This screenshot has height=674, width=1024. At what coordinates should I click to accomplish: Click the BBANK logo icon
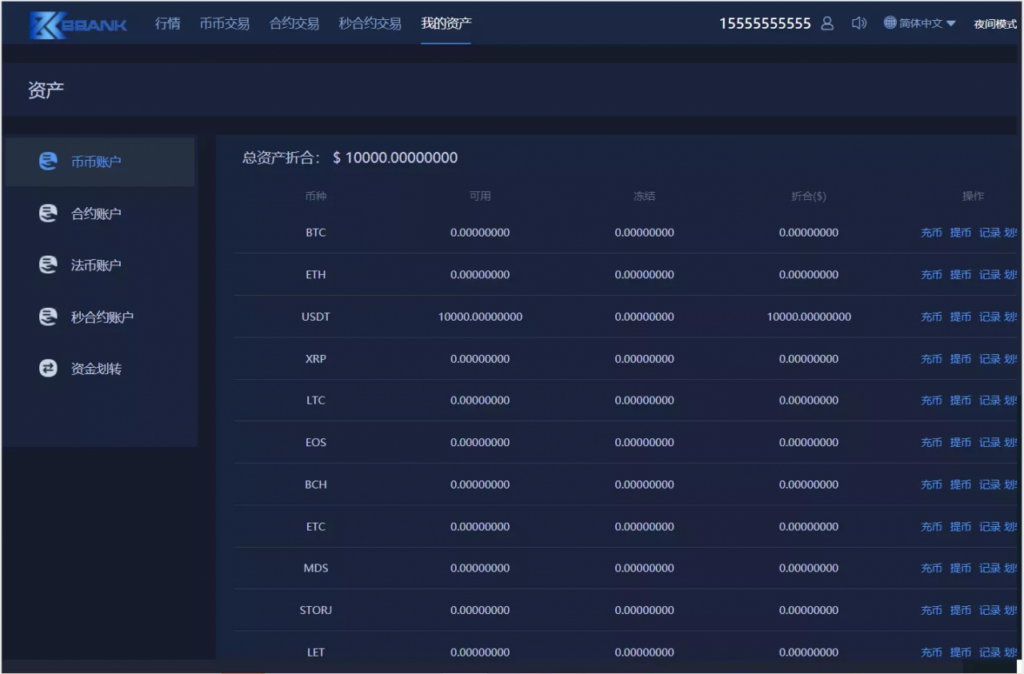point(46,25)
